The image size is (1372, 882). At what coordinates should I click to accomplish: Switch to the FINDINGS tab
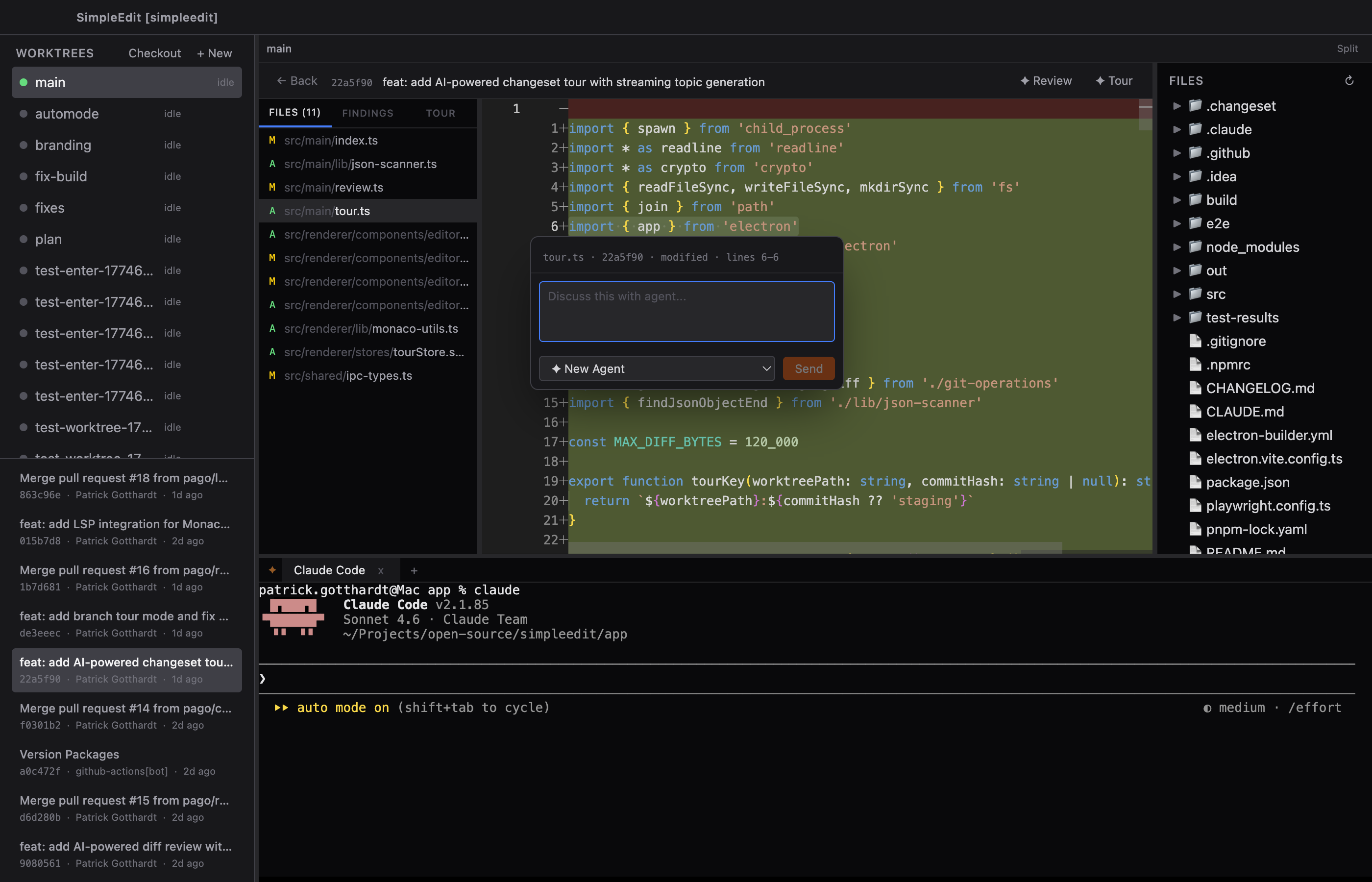tap(367, 113)
